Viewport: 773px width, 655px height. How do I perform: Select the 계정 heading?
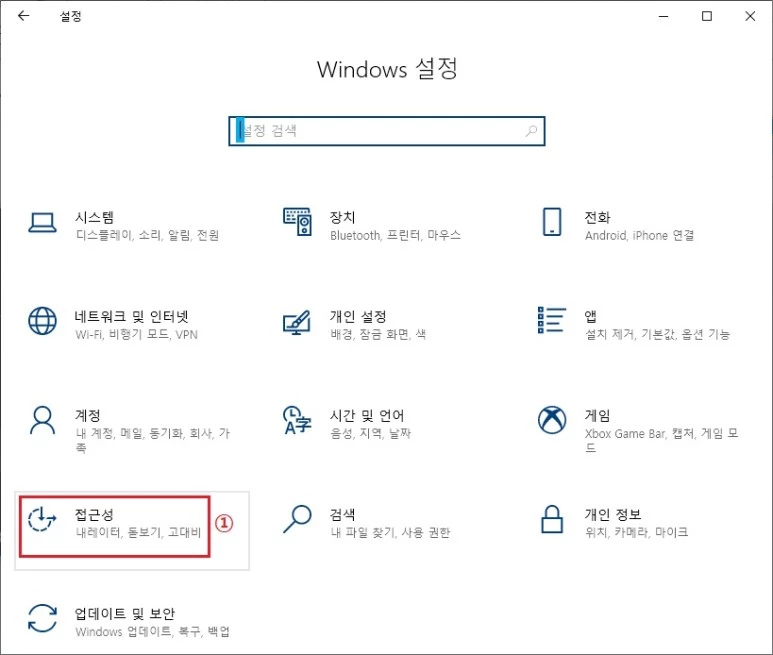[88, 415]
